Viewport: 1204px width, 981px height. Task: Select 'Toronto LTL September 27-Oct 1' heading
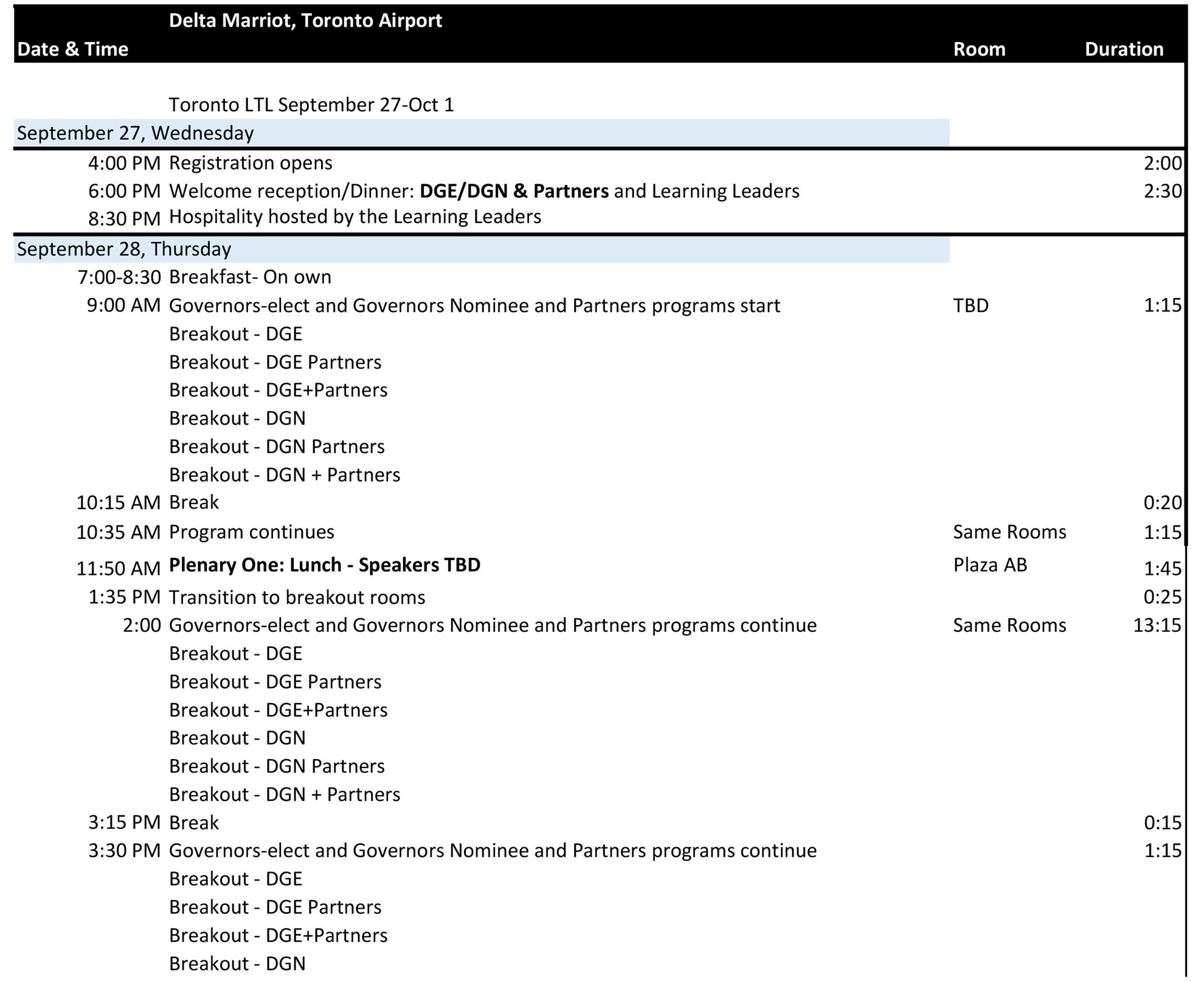(x=311, y=105)
